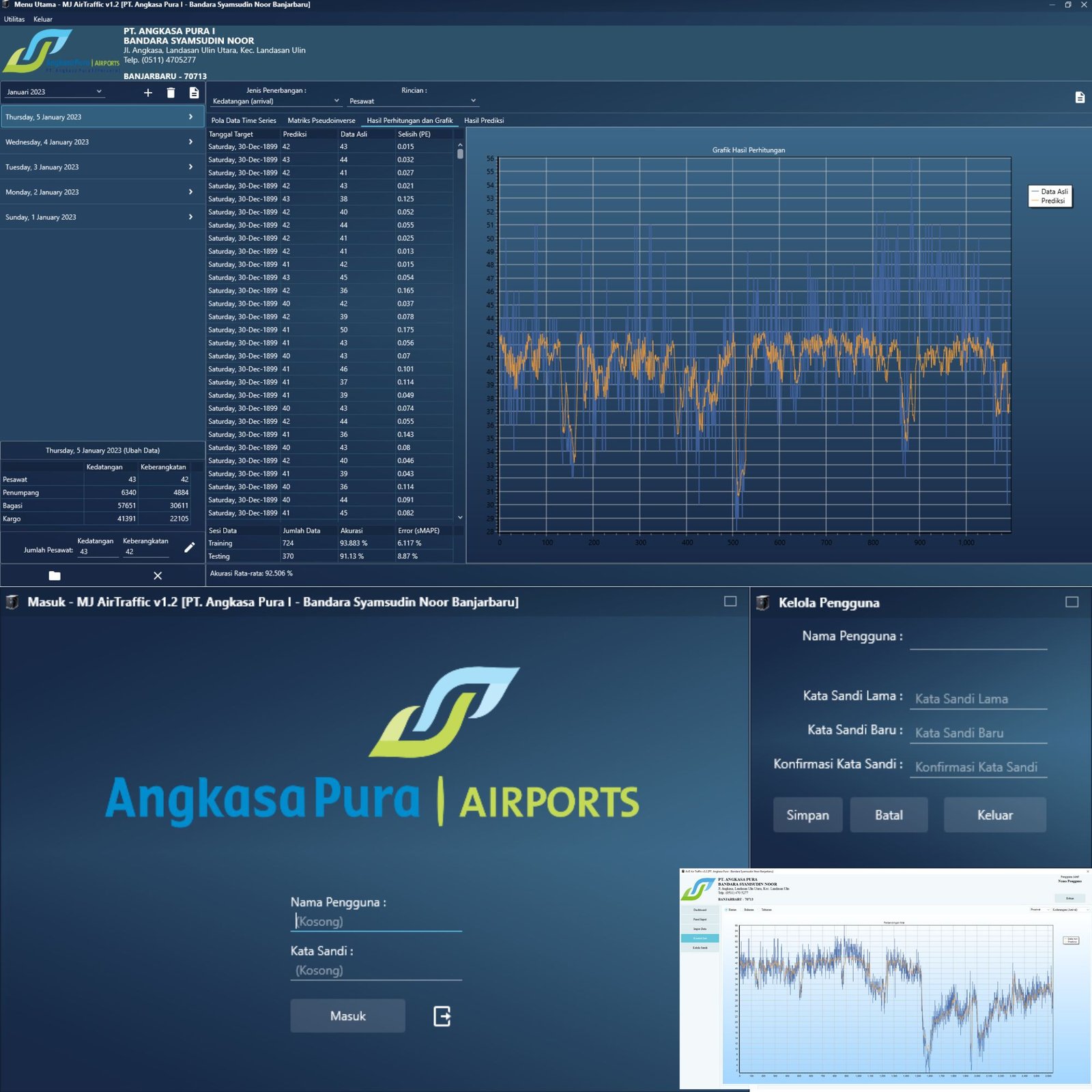This screenshot has width=1092, height=1092.
Task: Open the Pesawat Rincian dropdown
Action: coord(412,101)
